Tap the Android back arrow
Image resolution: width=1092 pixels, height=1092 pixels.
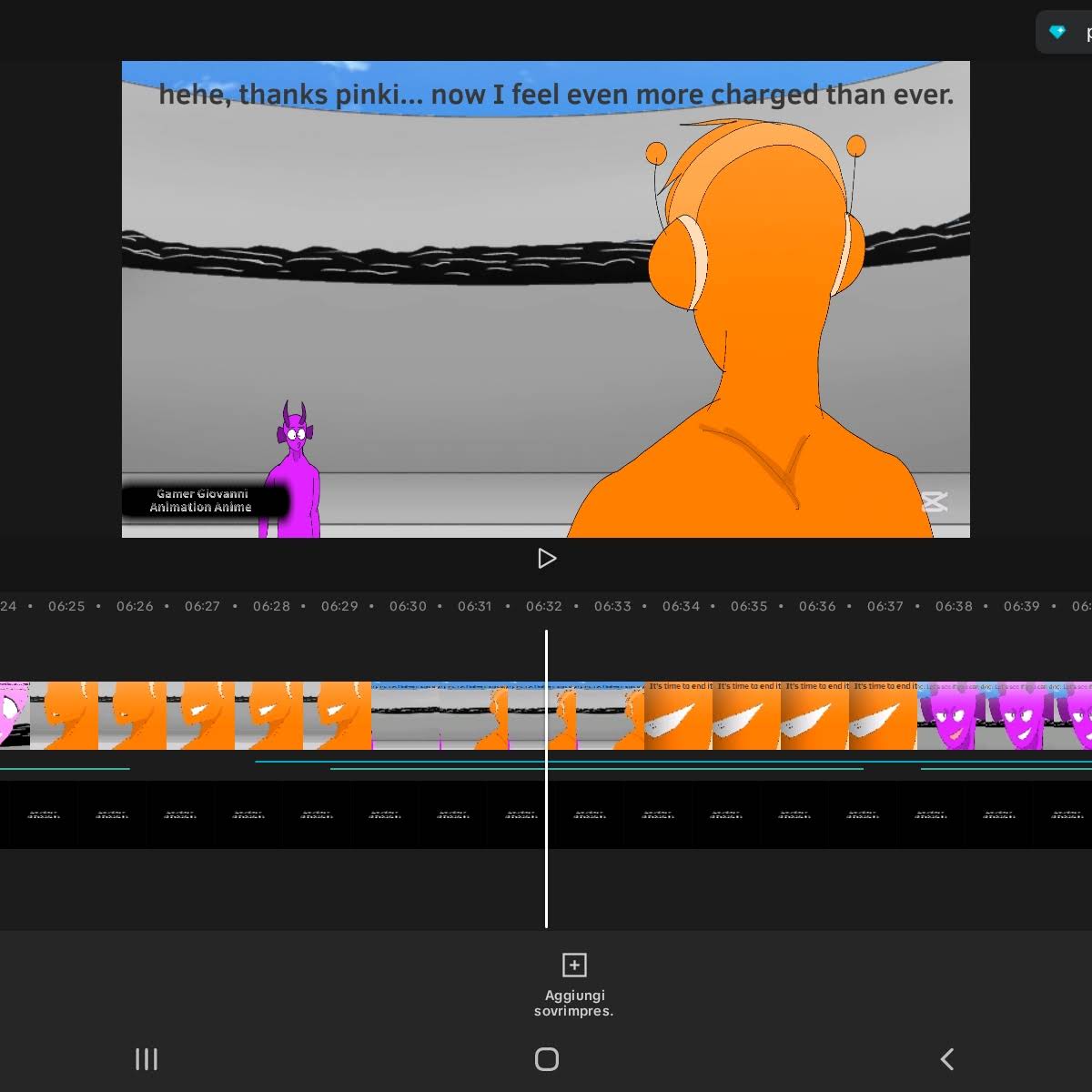point(946,1059)
